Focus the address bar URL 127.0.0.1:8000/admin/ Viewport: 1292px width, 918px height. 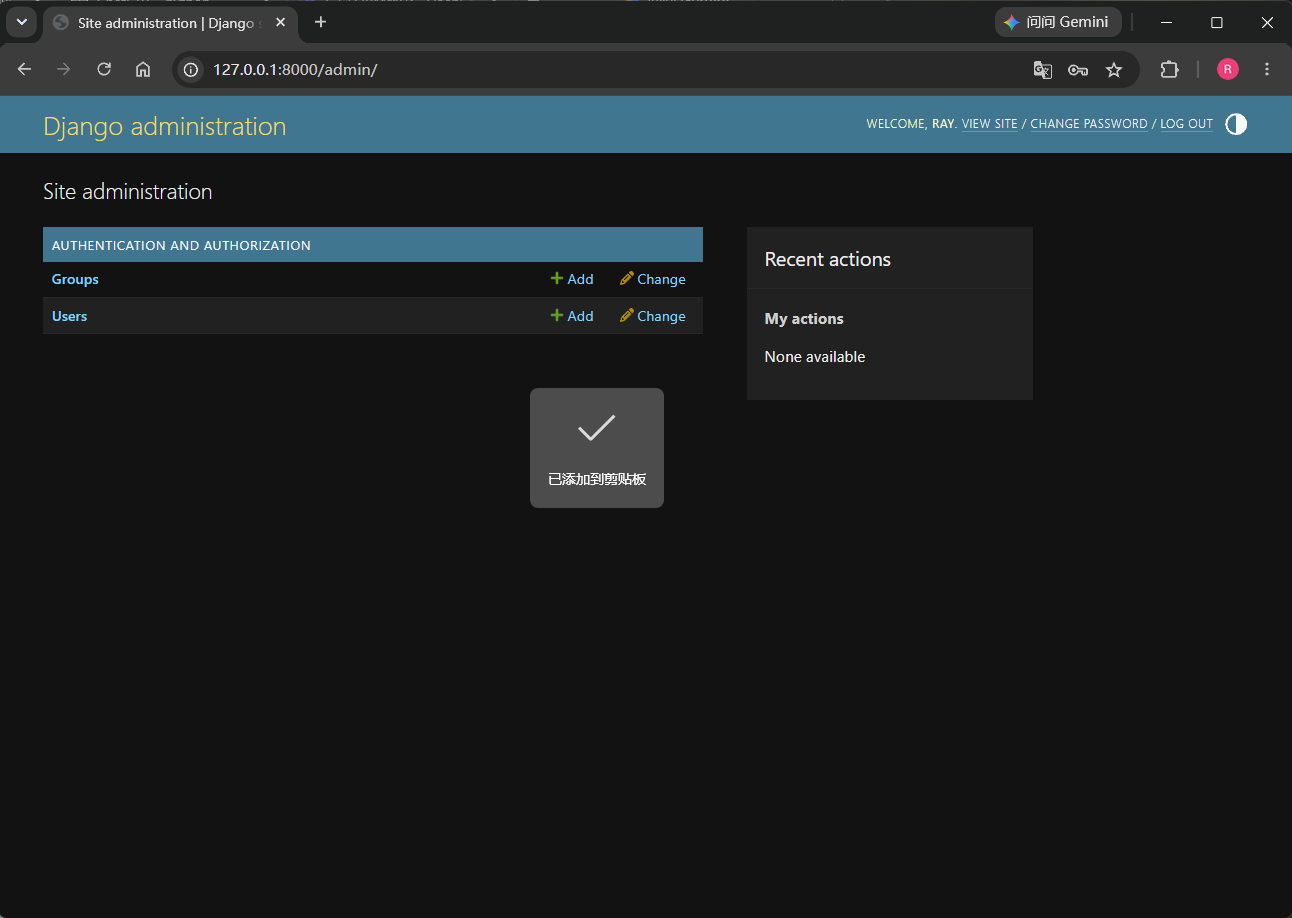[295, 69]
